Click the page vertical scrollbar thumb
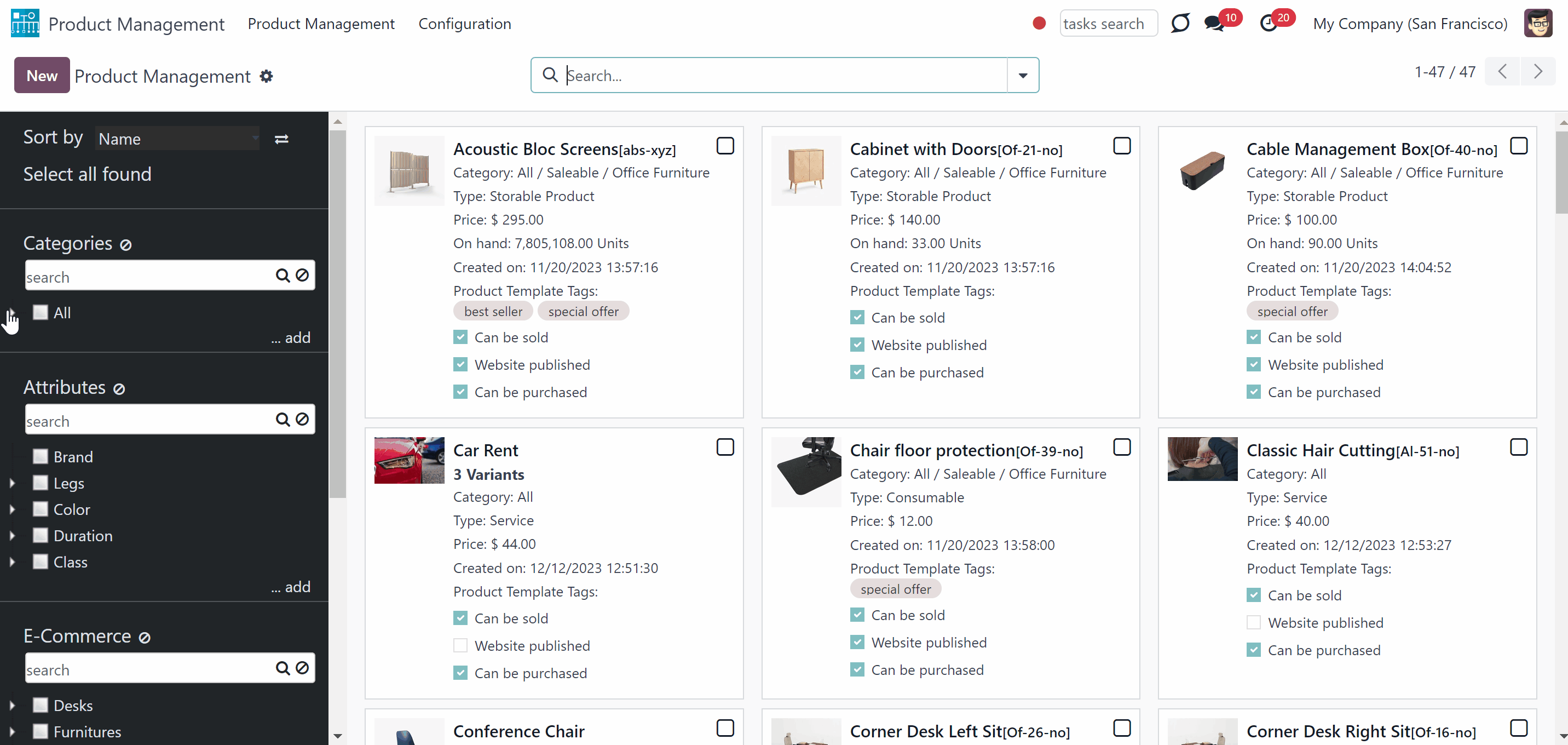Screen dimensions: 1568x745 click(x=1562, y=172)
